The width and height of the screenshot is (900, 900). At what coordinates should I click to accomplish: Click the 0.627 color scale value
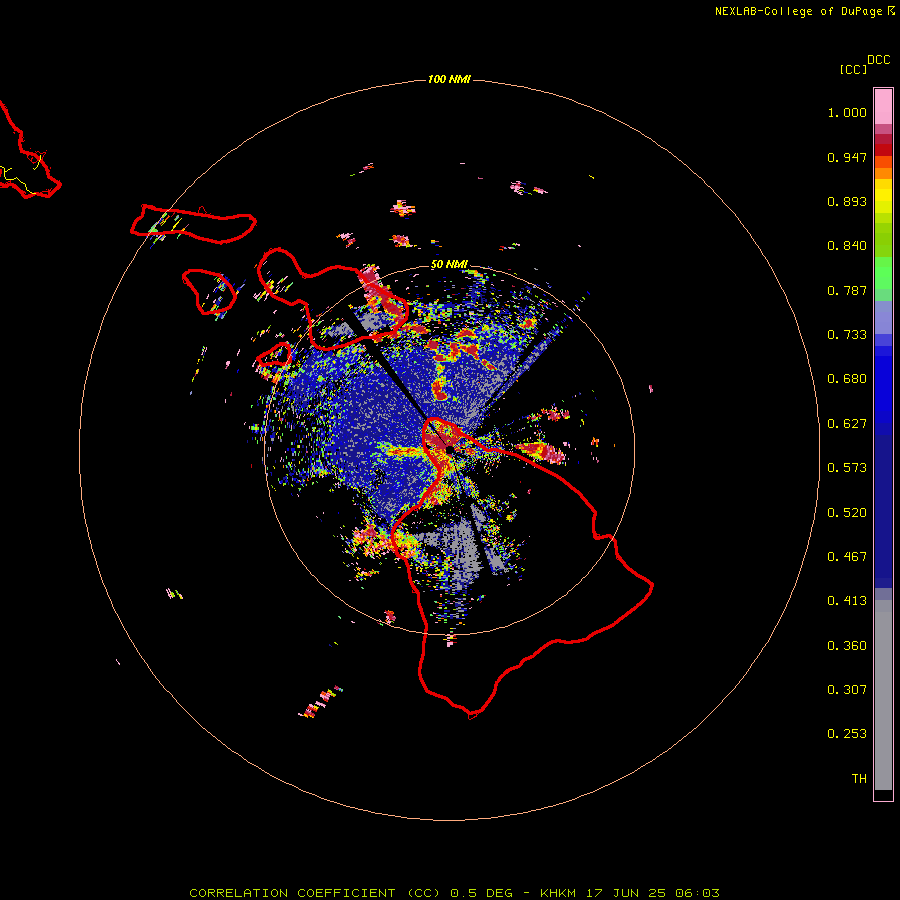(x=847, y=424)
